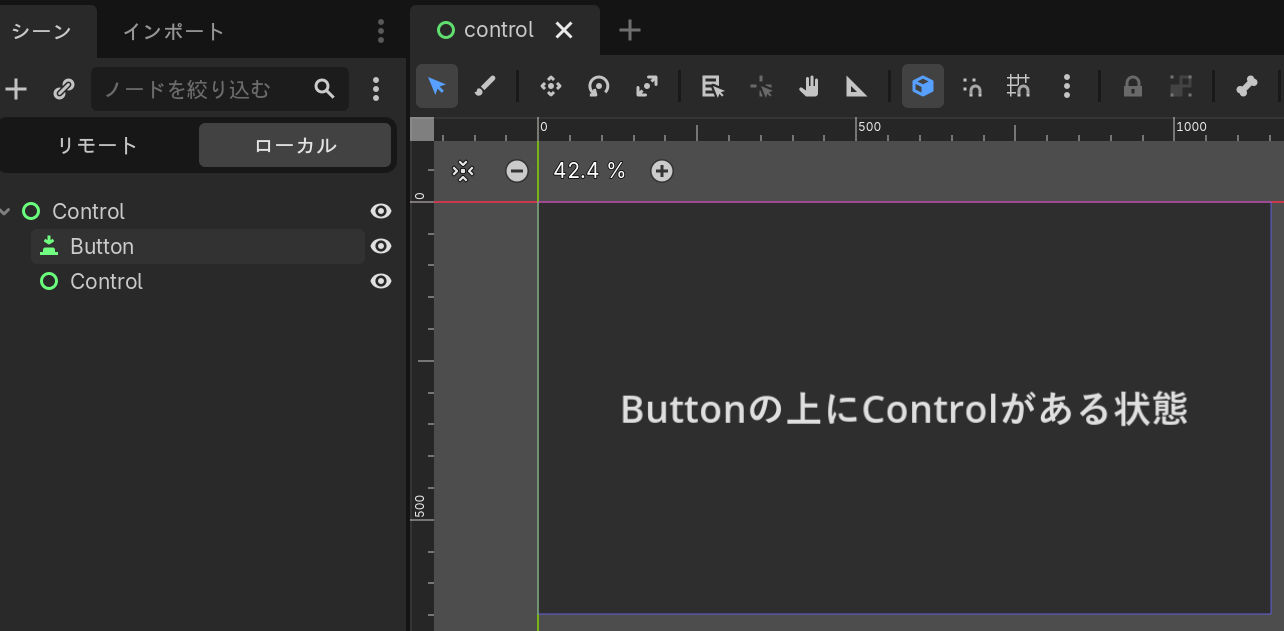Click the Button node's green icon
This screenshot has width=1284, height=631.
tap(48, 246)
